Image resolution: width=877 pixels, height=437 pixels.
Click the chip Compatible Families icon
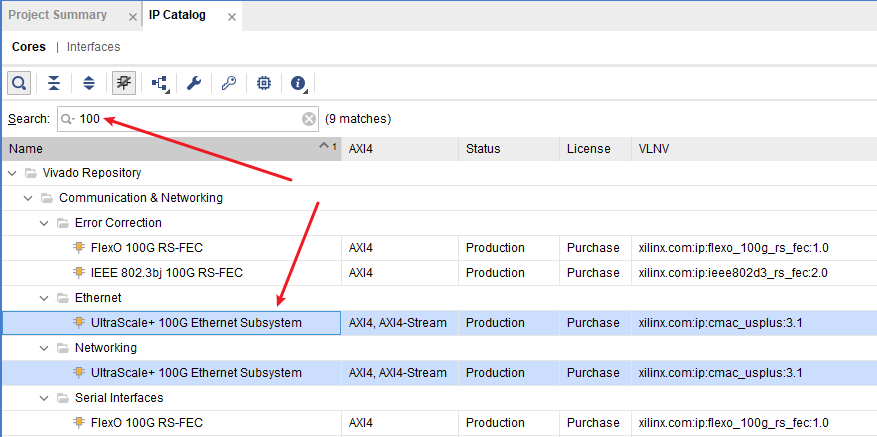264,83
